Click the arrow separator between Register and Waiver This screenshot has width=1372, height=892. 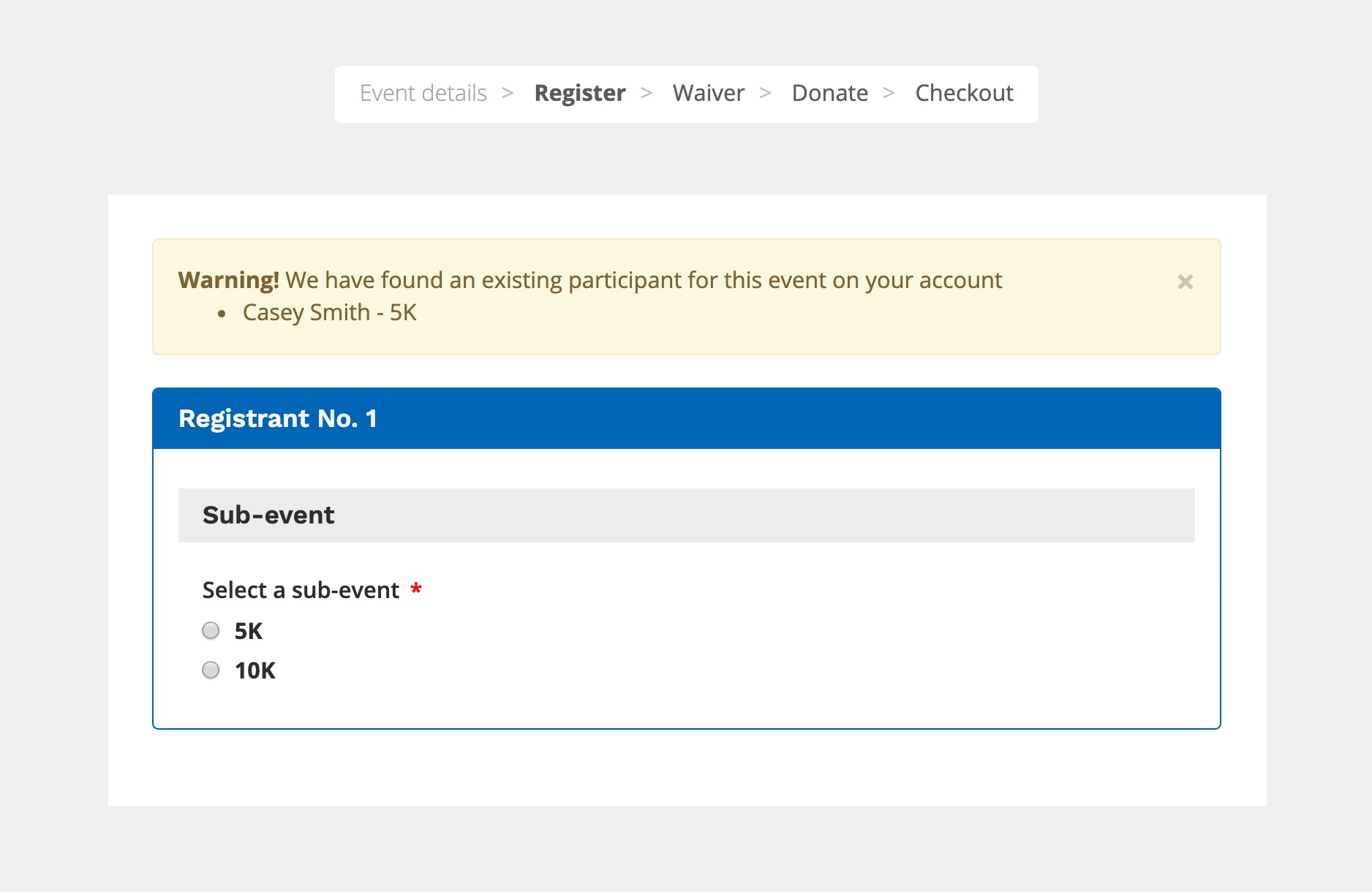[x=647, y=94]
